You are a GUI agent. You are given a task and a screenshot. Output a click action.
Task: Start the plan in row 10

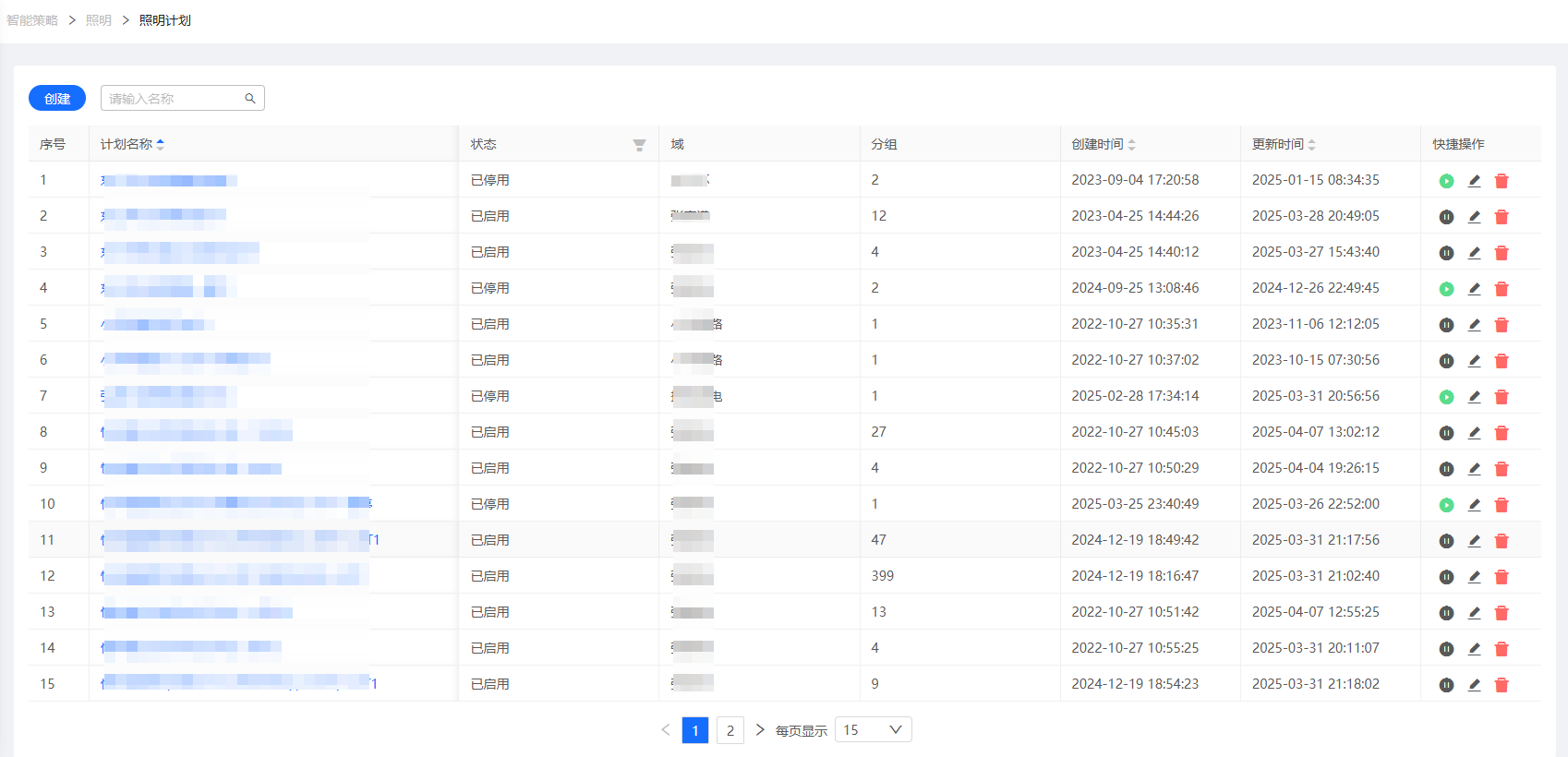pyautogui.click(x=1446, y=505)
